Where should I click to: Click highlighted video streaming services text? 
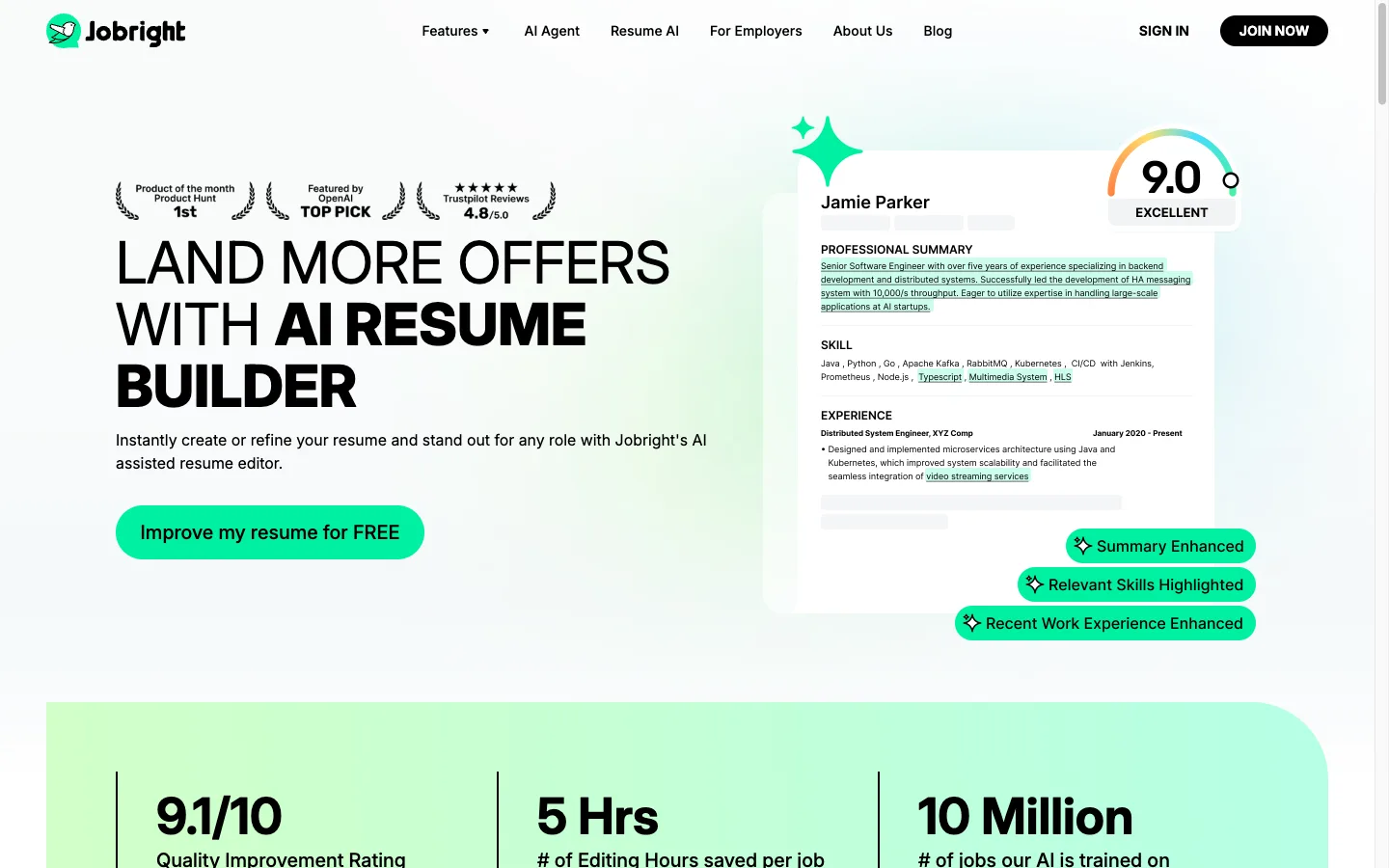point(977,476)
